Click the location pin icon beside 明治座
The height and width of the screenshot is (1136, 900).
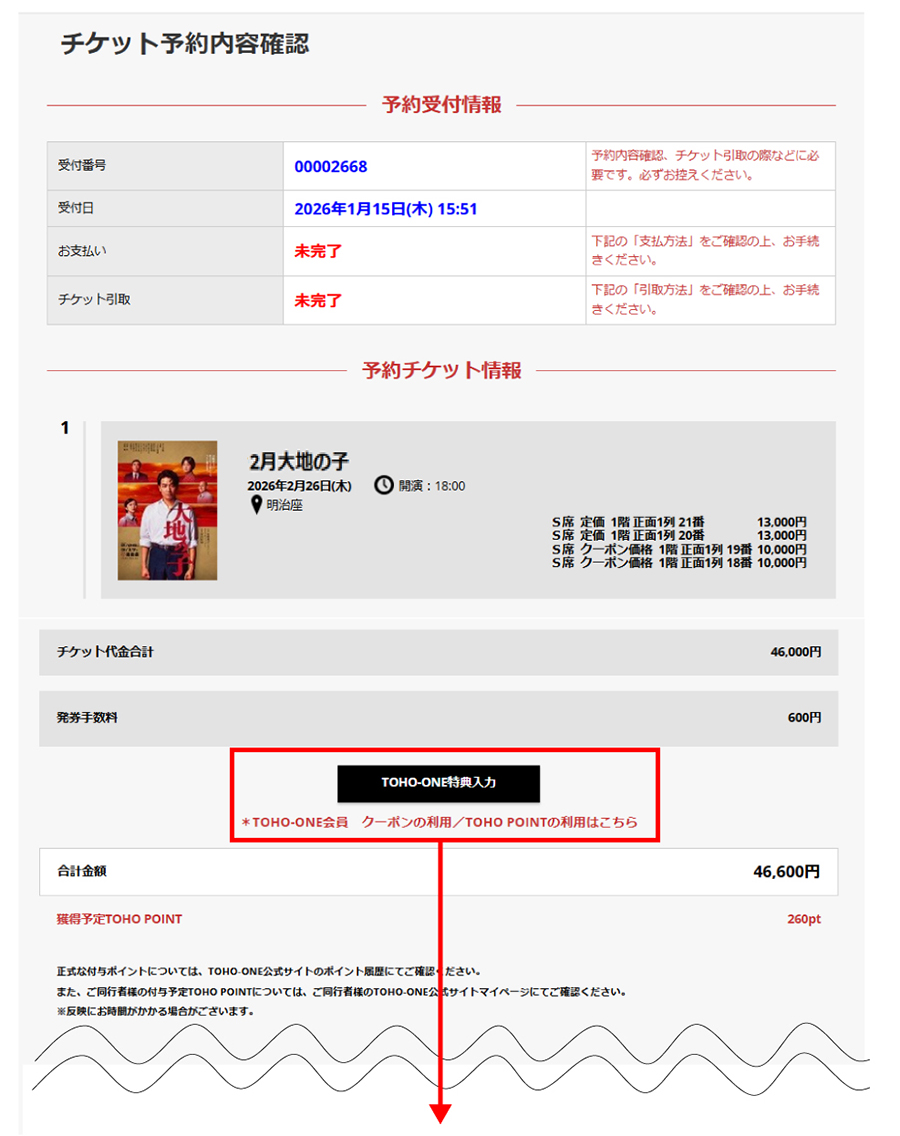(256, 505)
